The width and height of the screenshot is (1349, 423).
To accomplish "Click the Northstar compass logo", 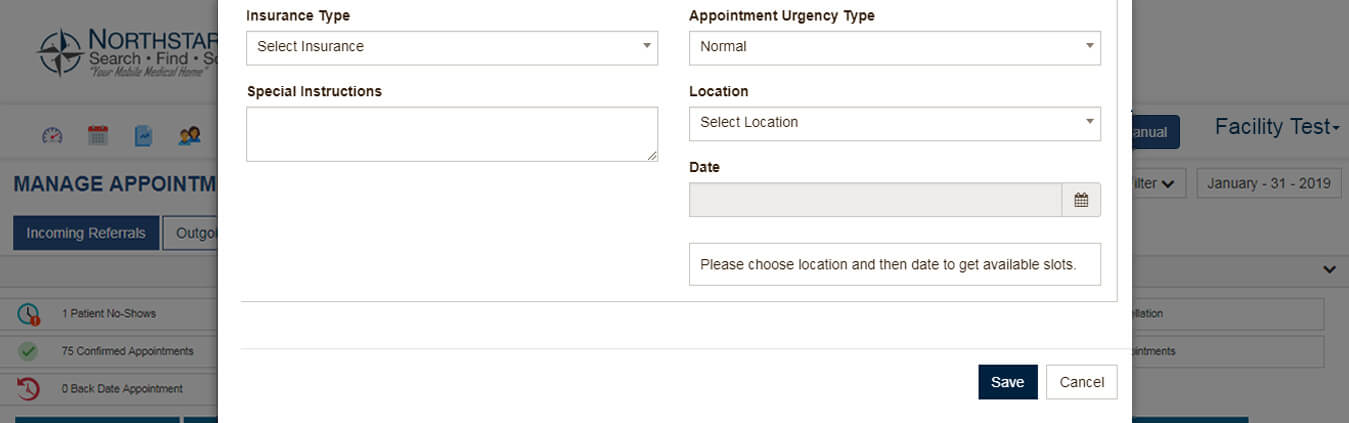I will [59, 53].
